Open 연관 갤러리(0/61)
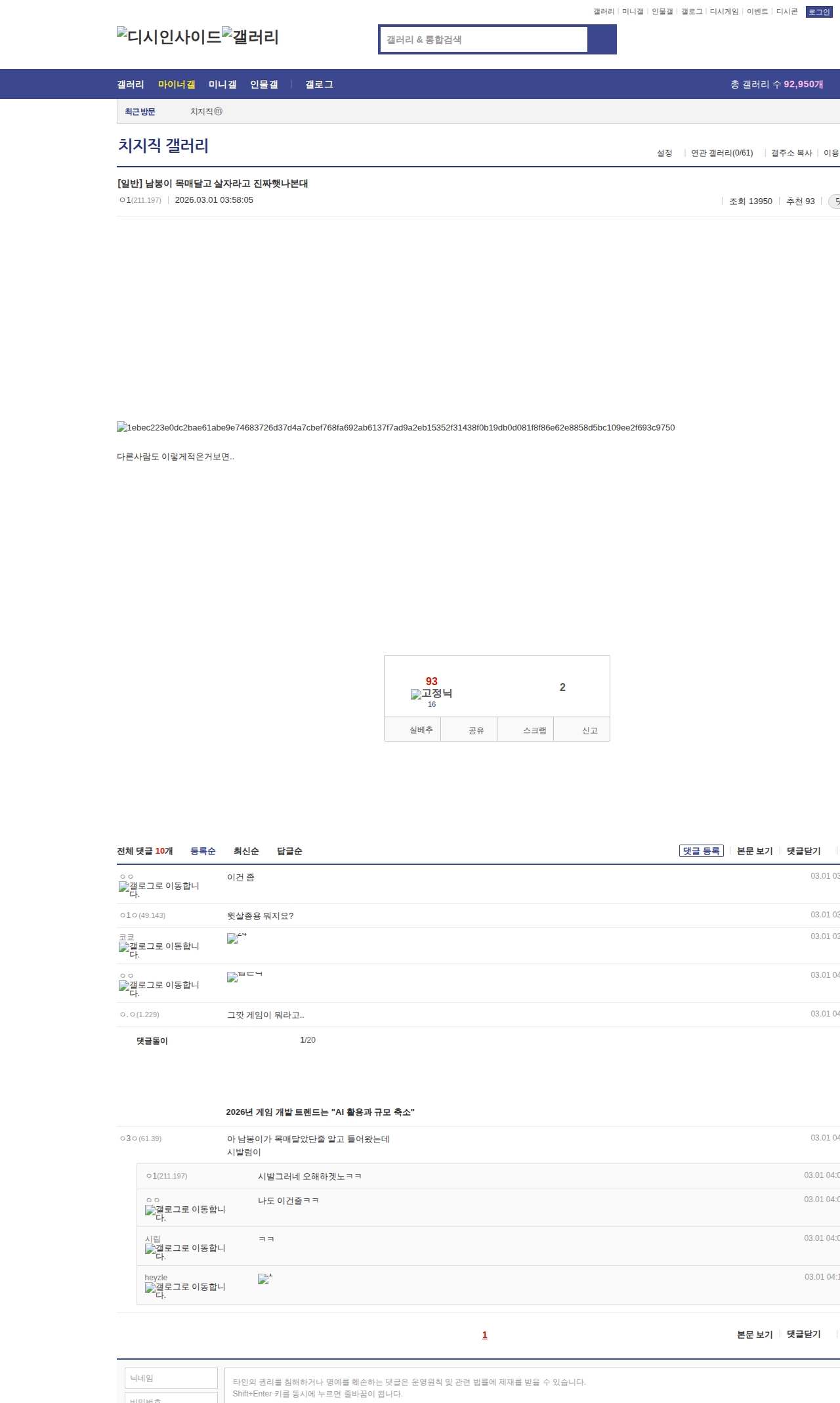 [x=722, y=153]
